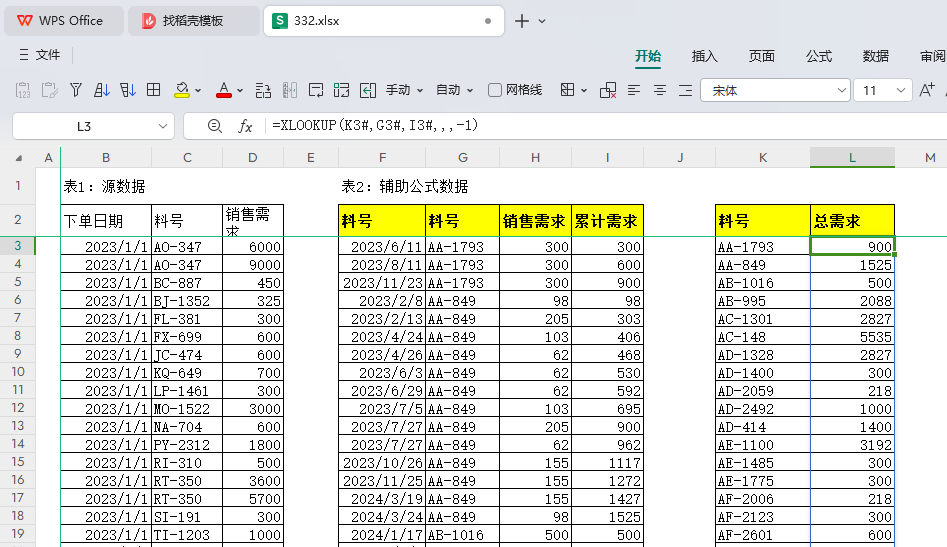Click the column width split icon

289,91
